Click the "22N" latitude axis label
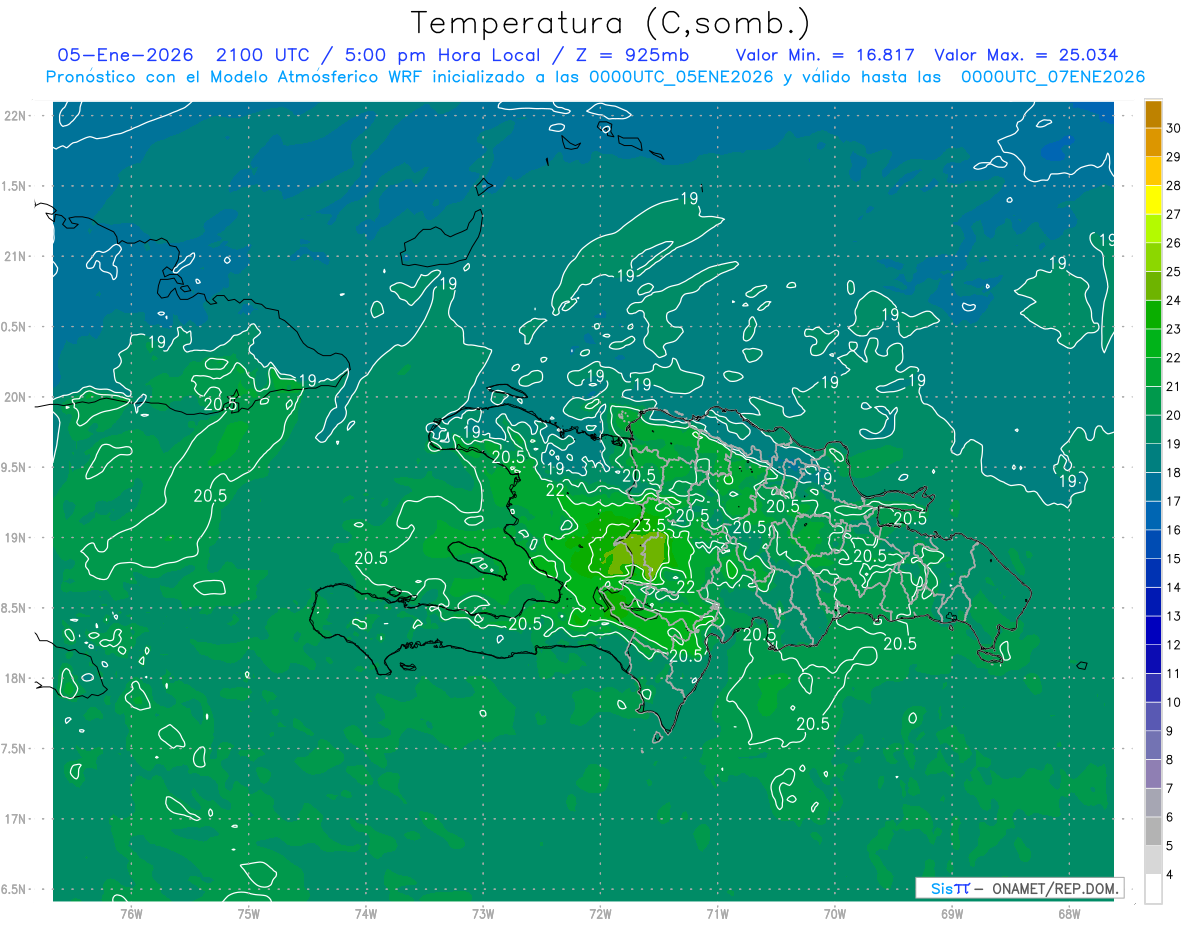 click(15, 115)
